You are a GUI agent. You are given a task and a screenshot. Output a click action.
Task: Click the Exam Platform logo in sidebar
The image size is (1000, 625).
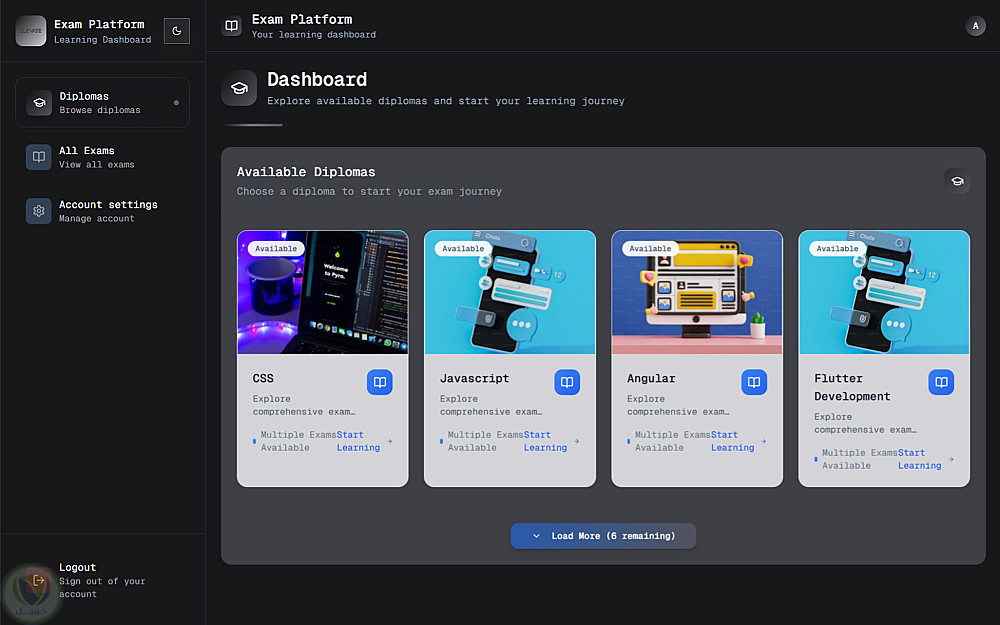click(31, 31)
